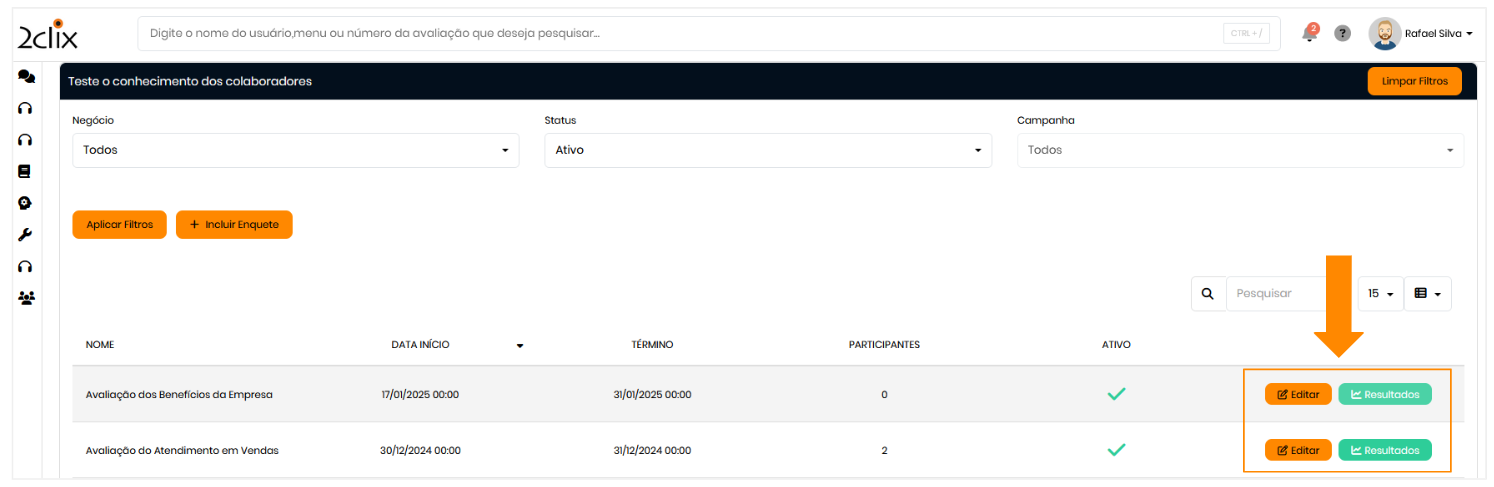
Task: Open the table columns visibility dropdown
Action: pos(1427,294)
